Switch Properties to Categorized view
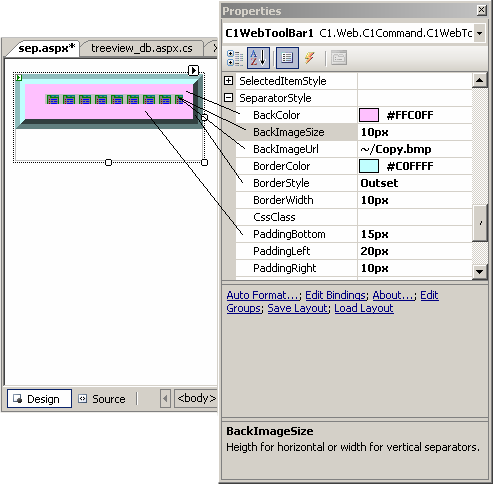493x484 pixels. (x=235, y=58)
